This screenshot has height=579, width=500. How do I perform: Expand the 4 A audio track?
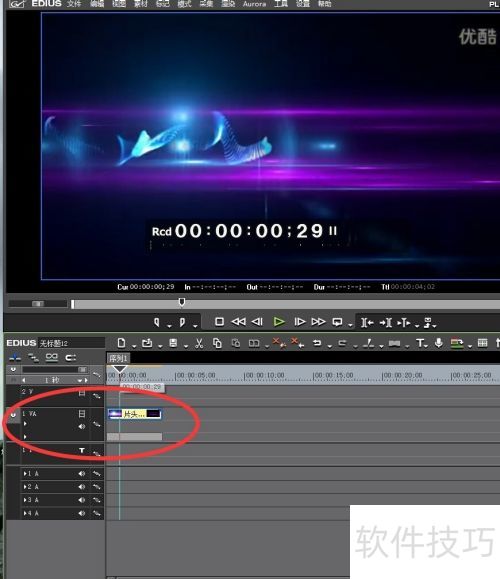point(25,513)
